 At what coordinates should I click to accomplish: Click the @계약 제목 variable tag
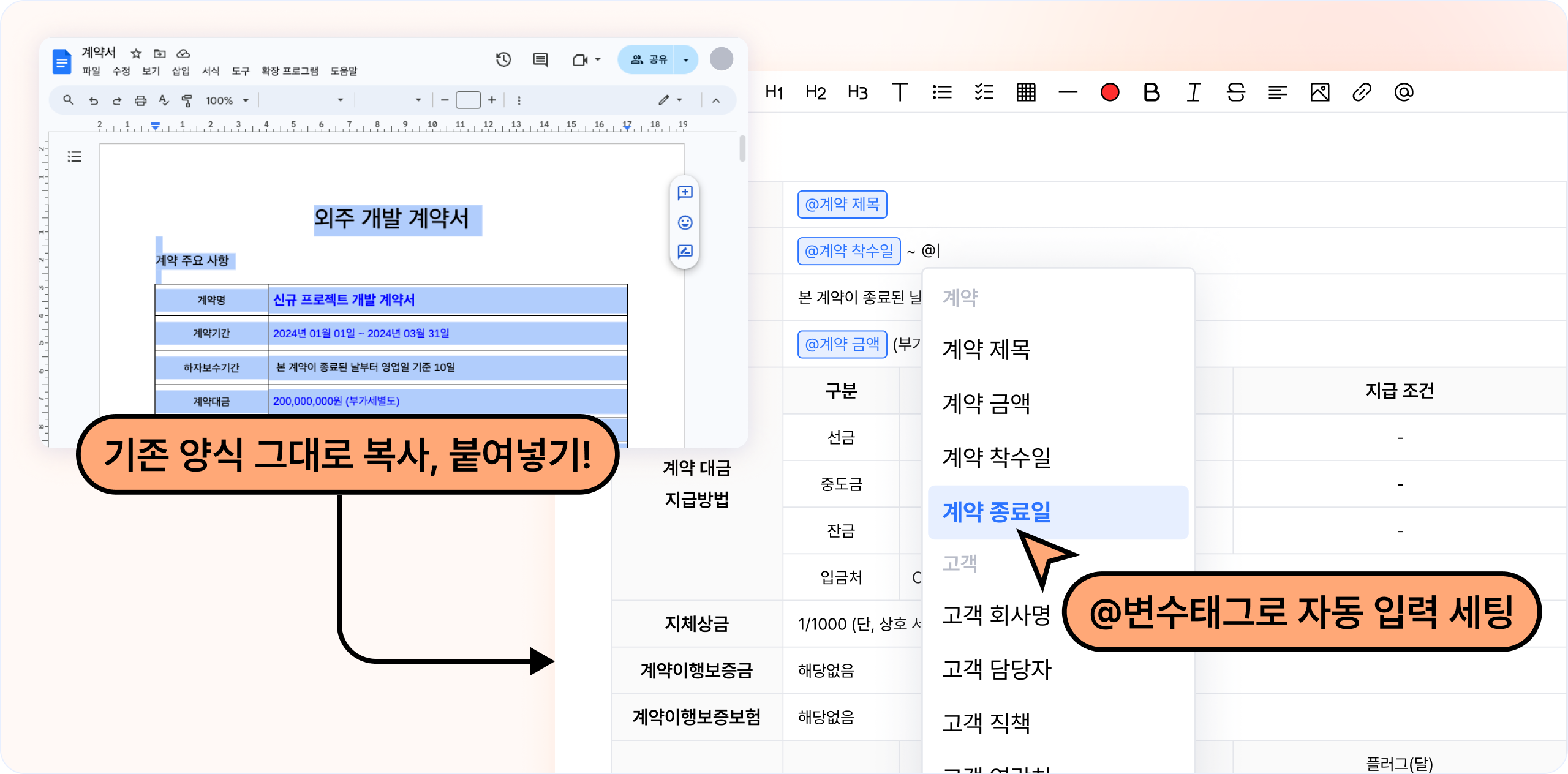coord(842,205)
